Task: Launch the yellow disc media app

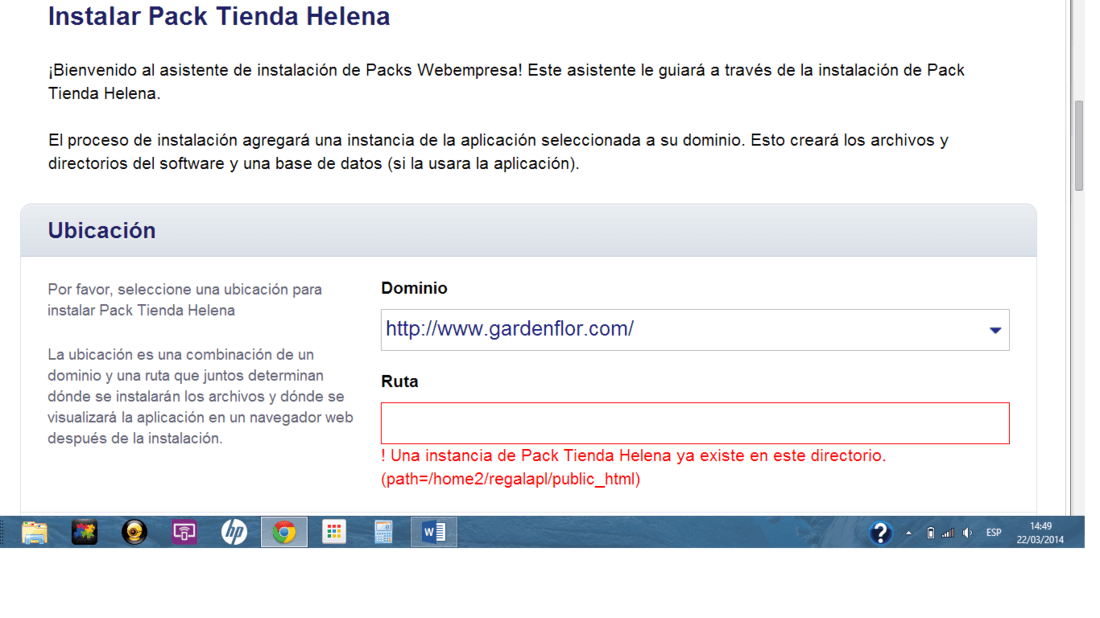Action: tap(134, 532)
